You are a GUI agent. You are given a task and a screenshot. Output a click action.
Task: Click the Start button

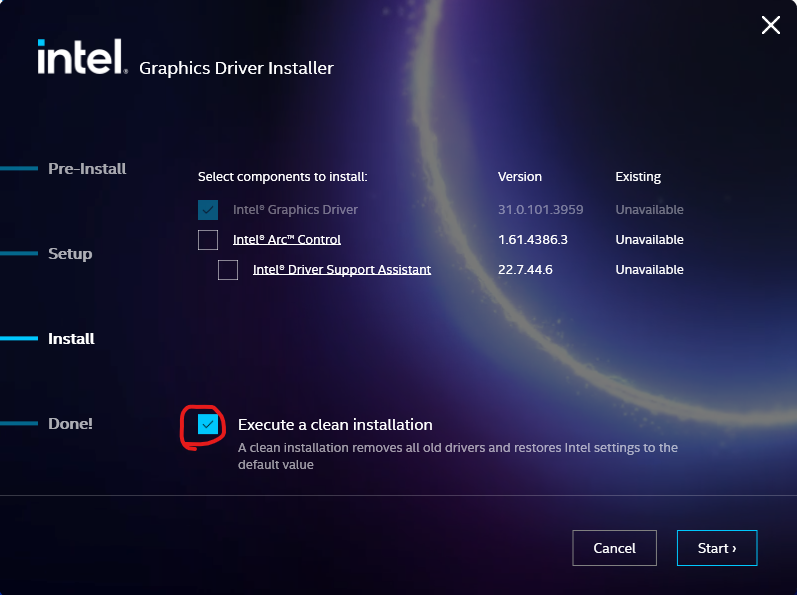click(717, 548)
